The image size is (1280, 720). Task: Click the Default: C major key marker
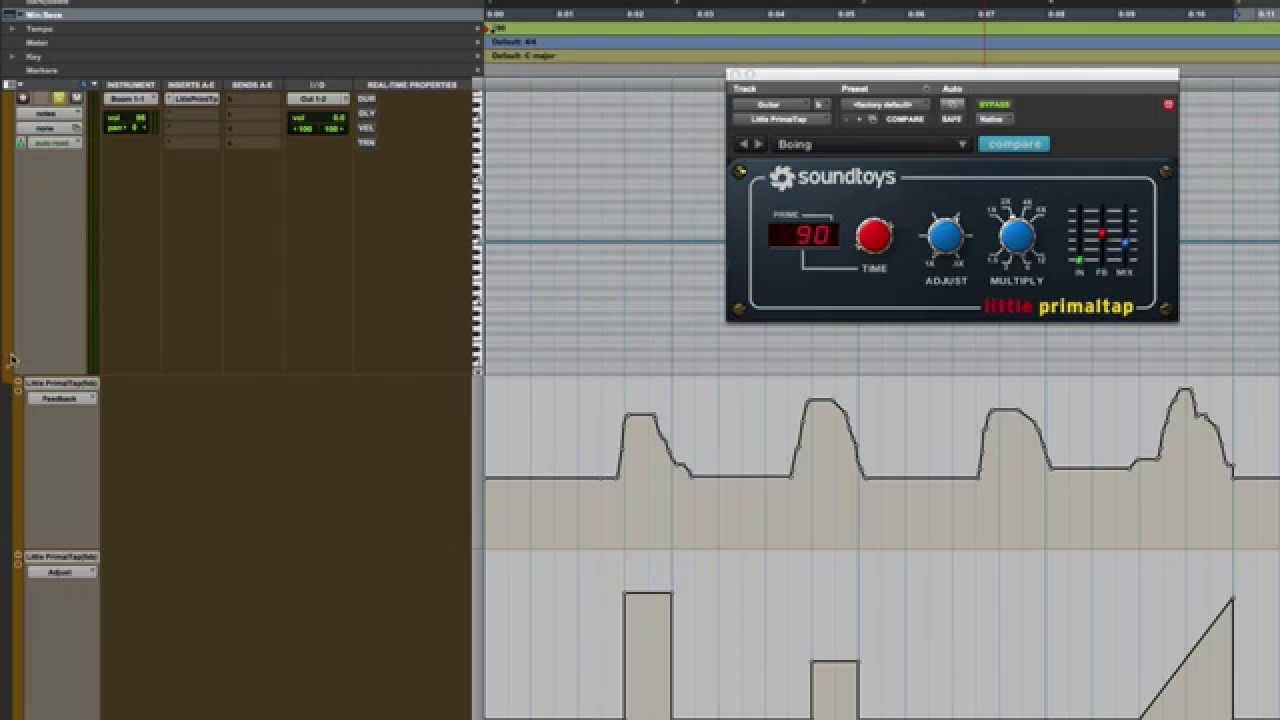click(x=524, y=57)
